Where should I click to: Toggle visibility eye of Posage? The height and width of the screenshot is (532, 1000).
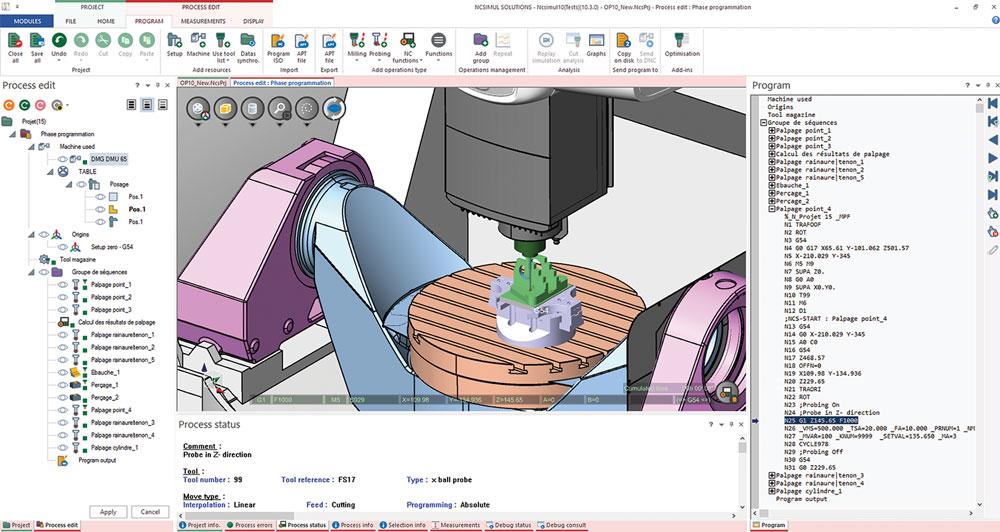tap(82, 184)
